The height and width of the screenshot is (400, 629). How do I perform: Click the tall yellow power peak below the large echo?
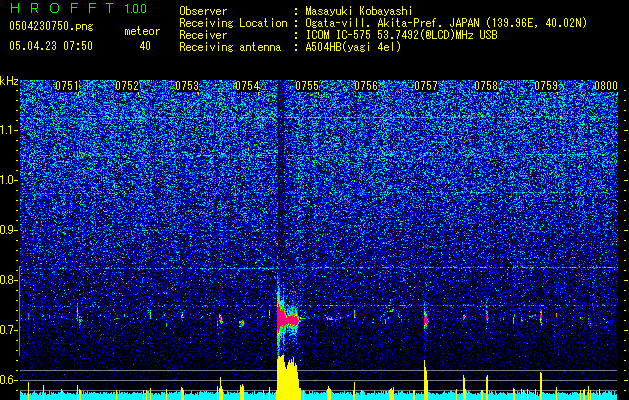(x=287, y=376)
